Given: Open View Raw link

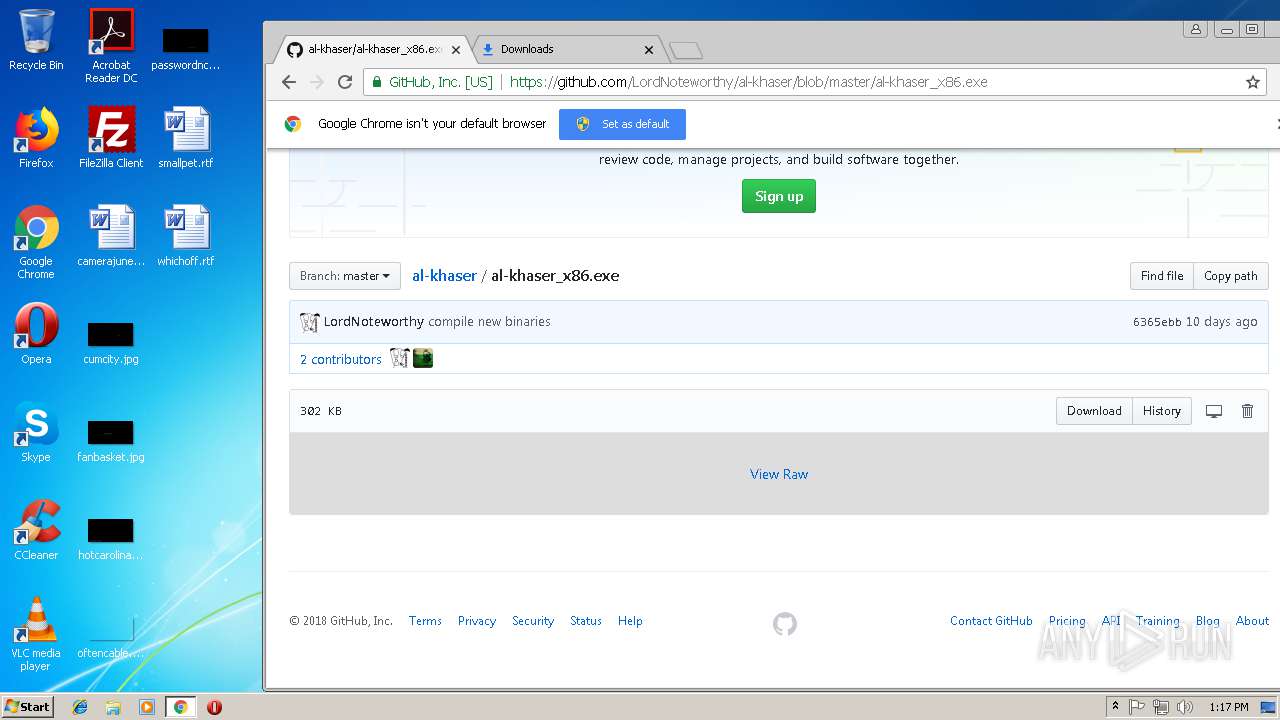Looking at the screenshot, I should [779, 474].
